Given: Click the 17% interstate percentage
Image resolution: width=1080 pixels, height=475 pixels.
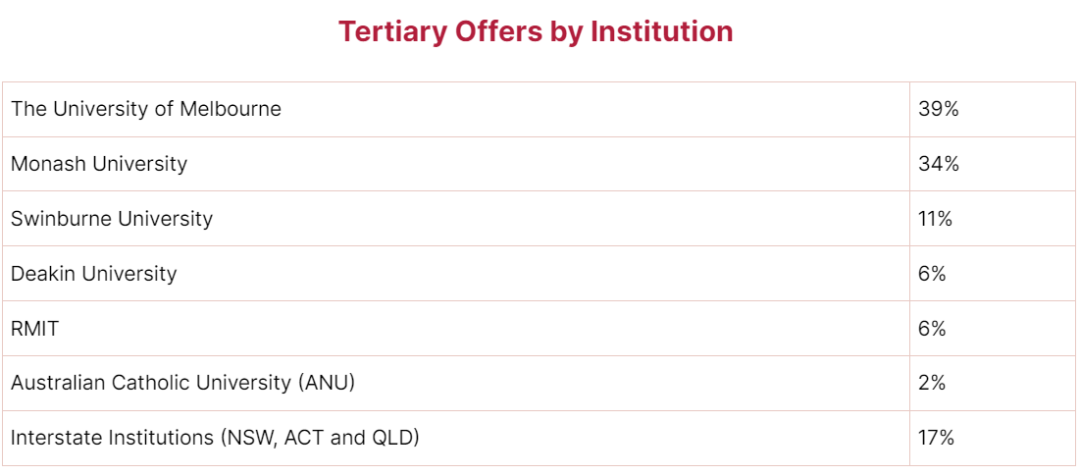Looking at the screenshot, I should coord(935,438).
